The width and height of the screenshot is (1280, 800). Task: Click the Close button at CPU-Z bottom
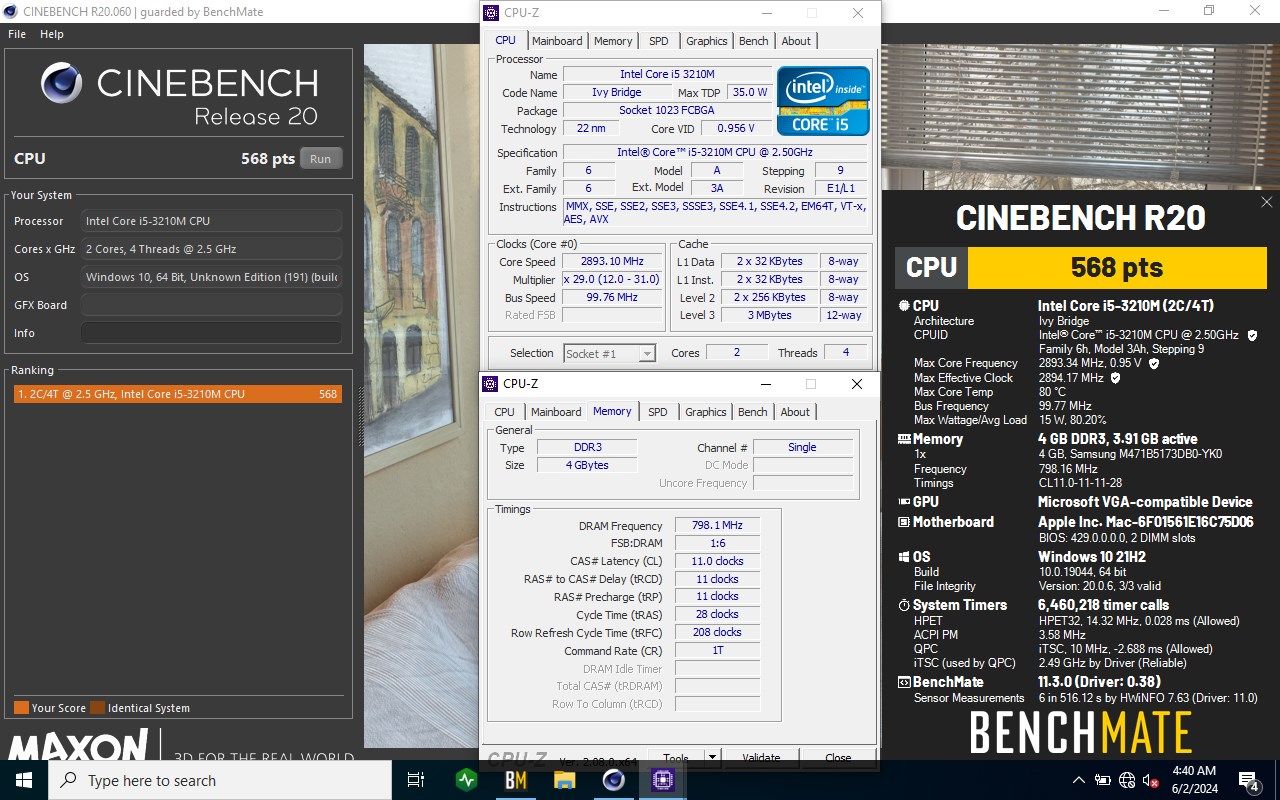click(x=838, y=758)
